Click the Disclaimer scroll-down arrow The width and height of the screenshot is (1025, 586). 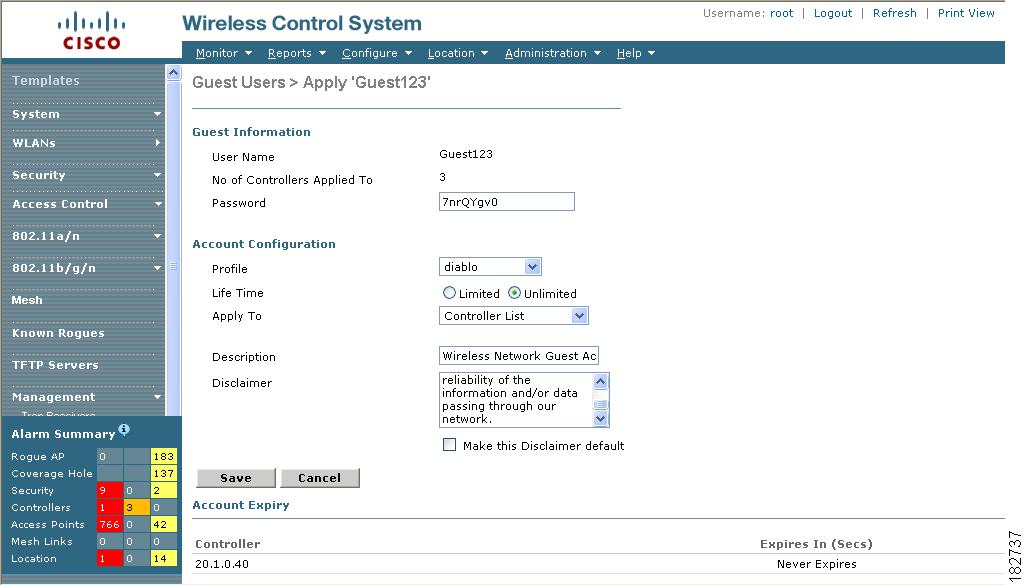click(x=601, y=418)
